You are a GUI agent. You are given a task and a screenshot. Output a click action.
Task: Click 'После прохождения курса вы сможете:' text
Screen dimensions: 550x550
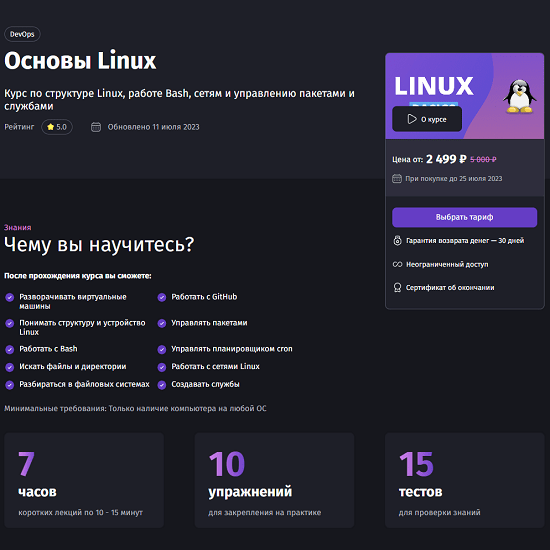[x=78, y=276]
